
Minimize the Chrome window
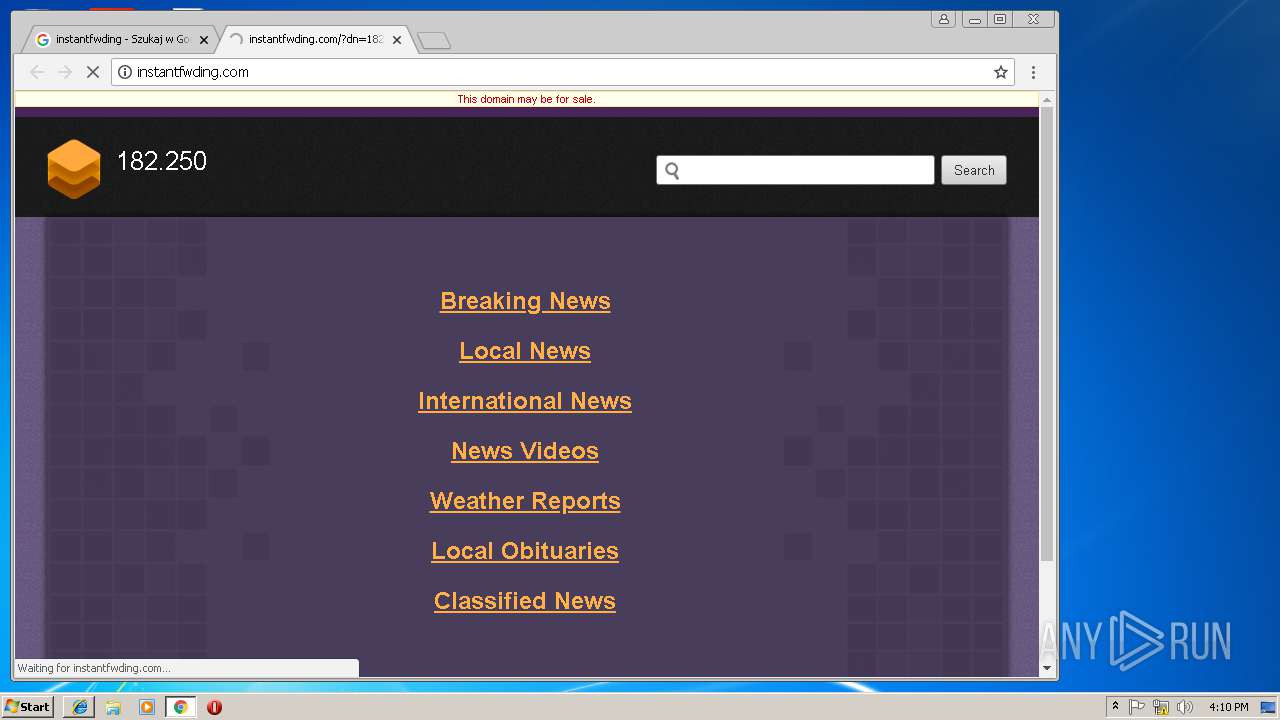[x=975, y=19]
